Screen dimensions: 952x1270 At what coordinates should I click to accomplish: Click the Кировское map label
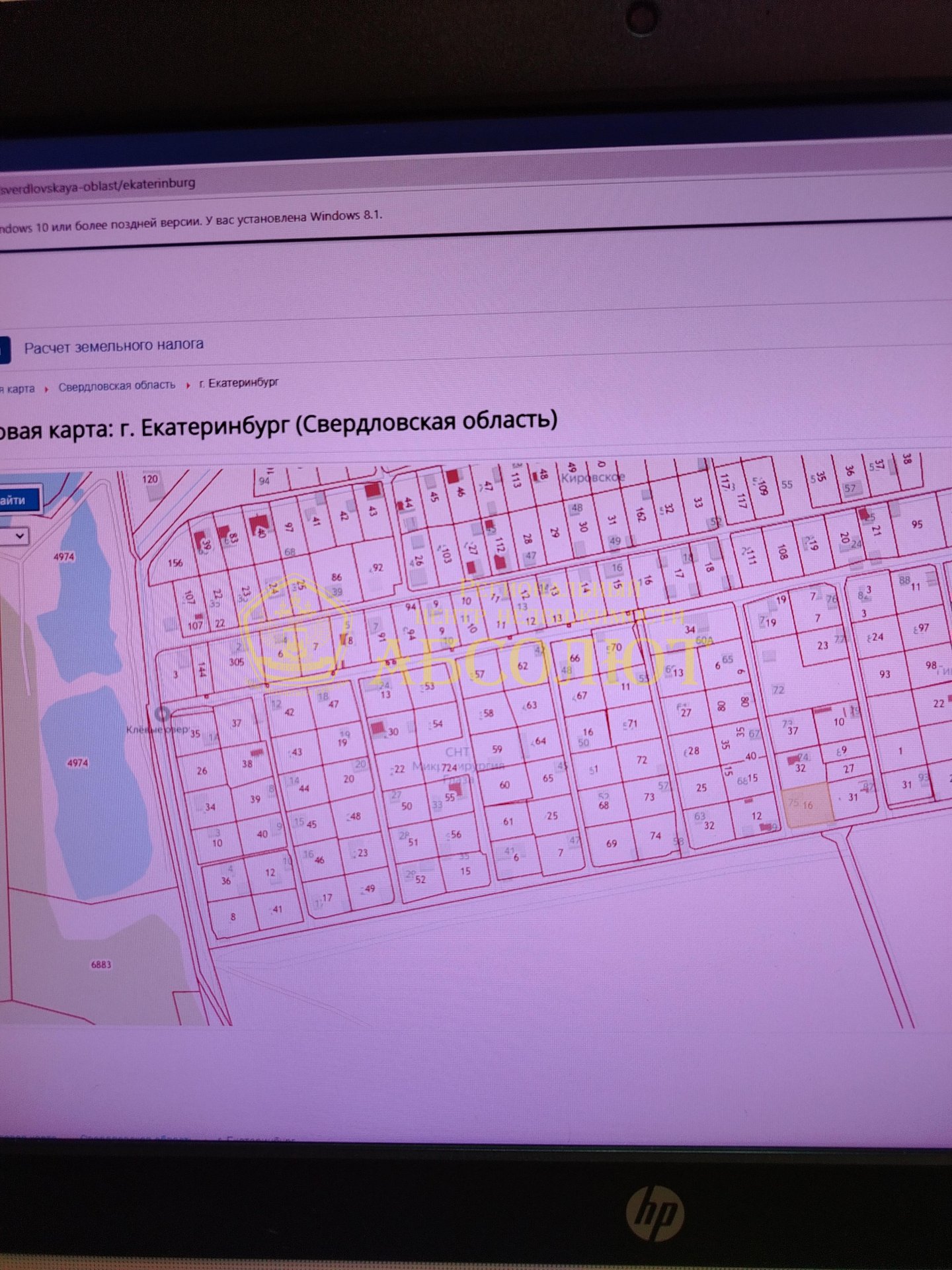pos(592,476)
